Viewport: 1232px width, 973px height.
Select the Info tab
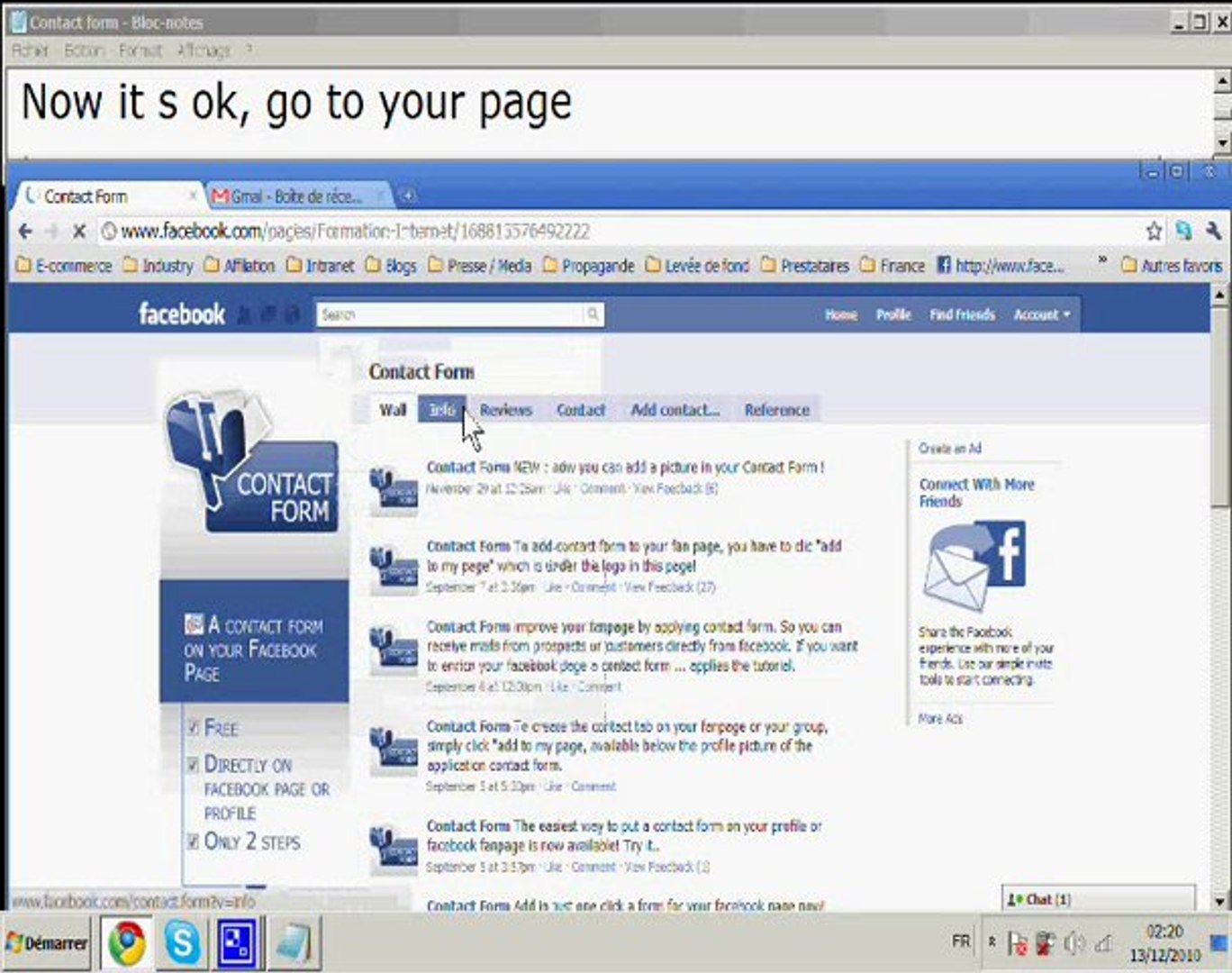[x=441, y=409]
